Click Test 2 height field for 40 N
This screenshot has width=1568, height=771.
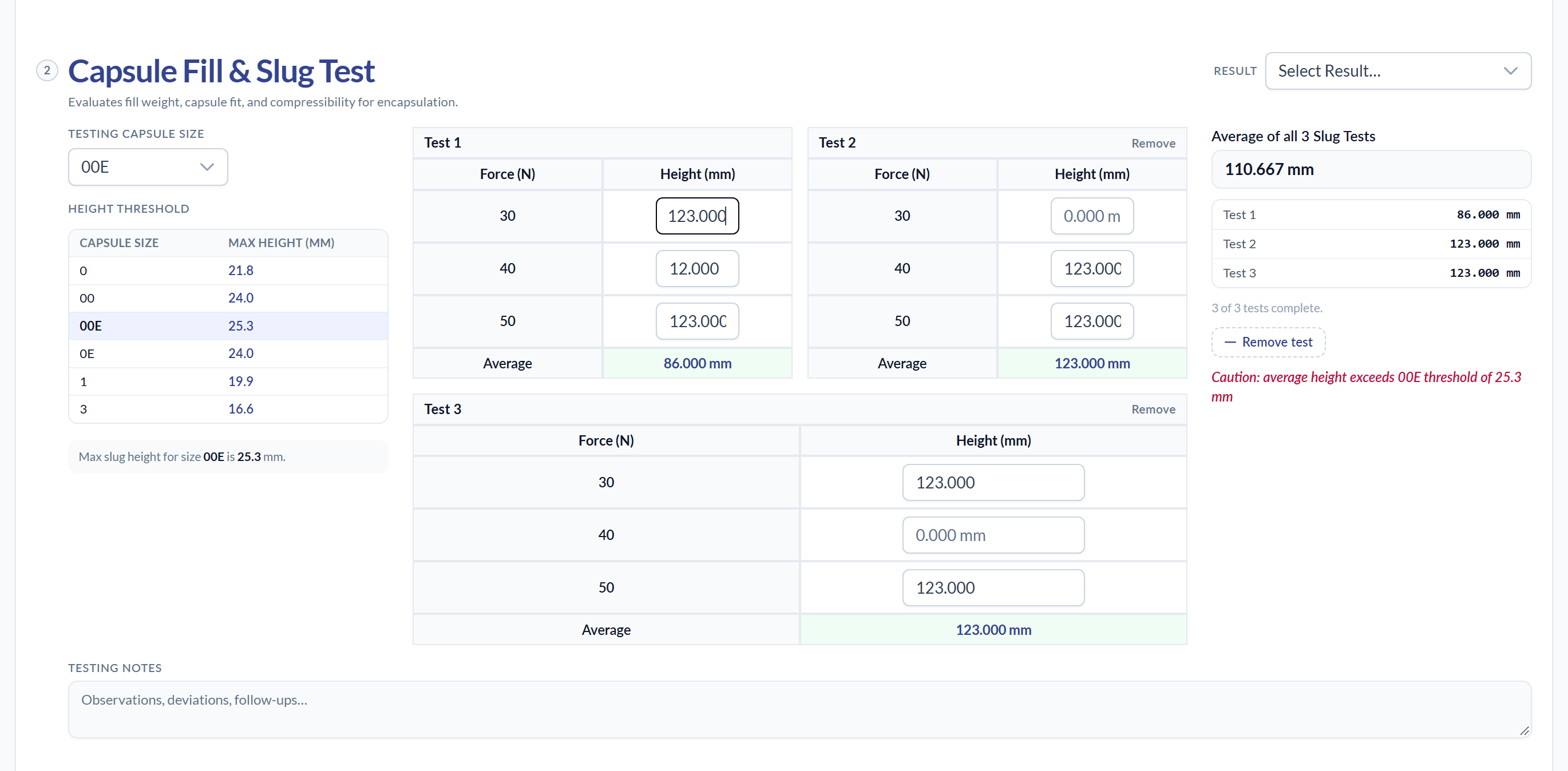pos(1092,268)
